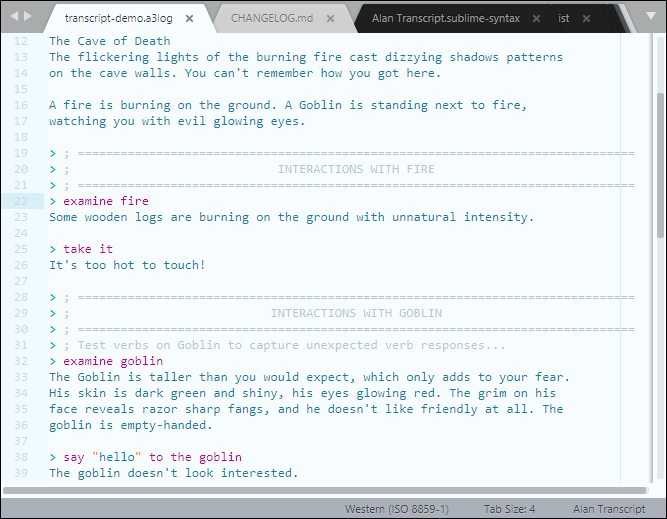Close the partially hidden 'ist' tab
This screenshot has height=519, width=667.
tap(586, 18)
